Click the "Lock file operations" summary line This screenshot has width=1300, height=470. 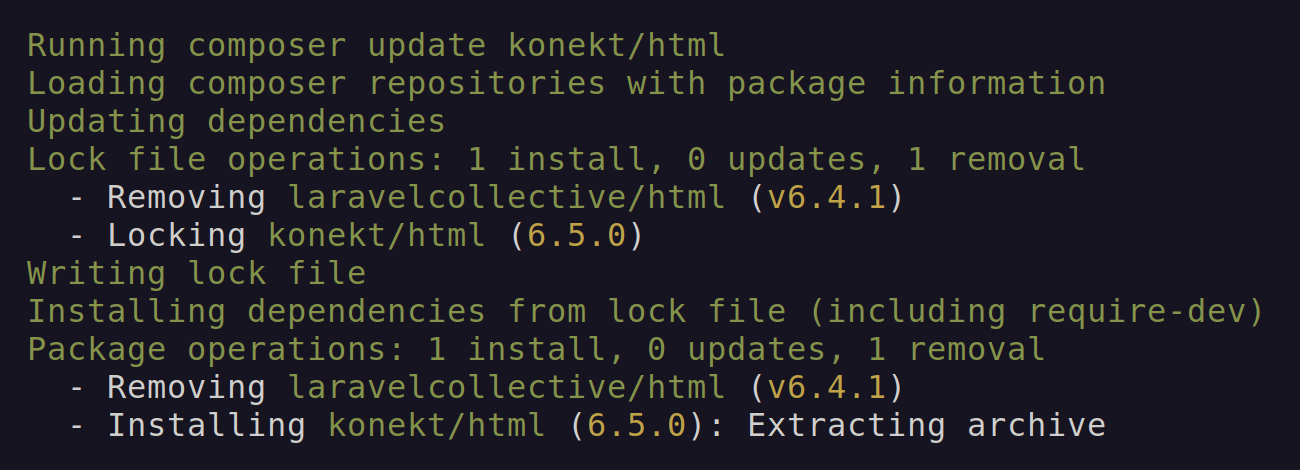(555, 160)
